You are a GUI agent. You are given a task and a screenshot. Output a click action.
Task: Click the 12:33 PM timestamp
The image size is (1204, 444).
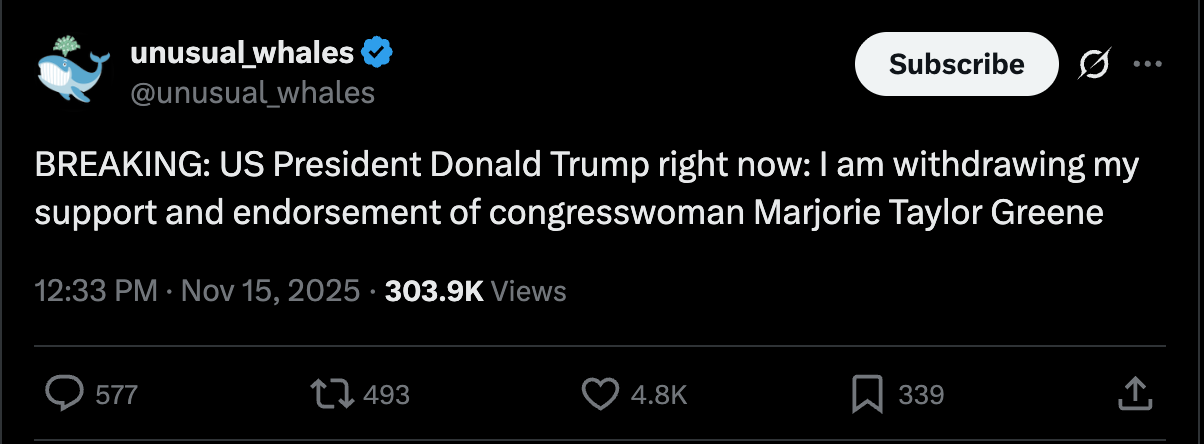tap(96, 291)
